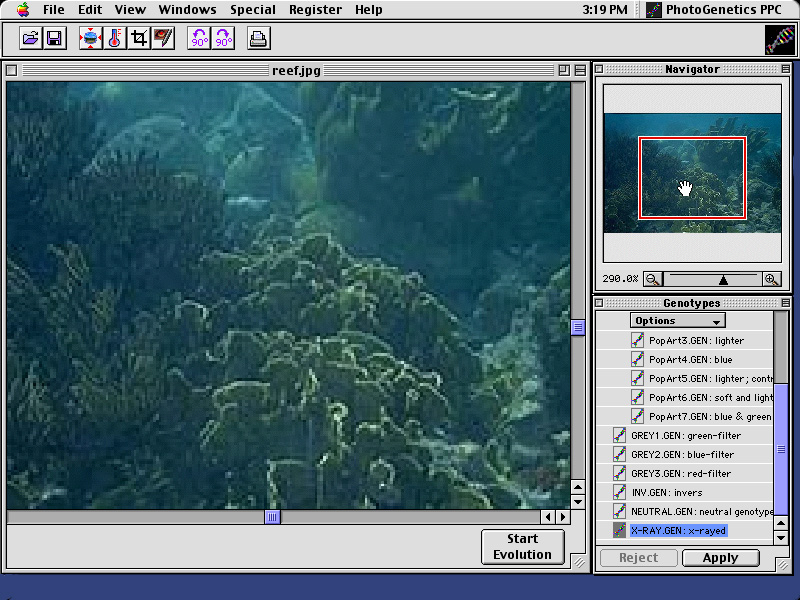Screen dimensions: 800x600
Task: Click the Start Evolution button
Action: 522,547
